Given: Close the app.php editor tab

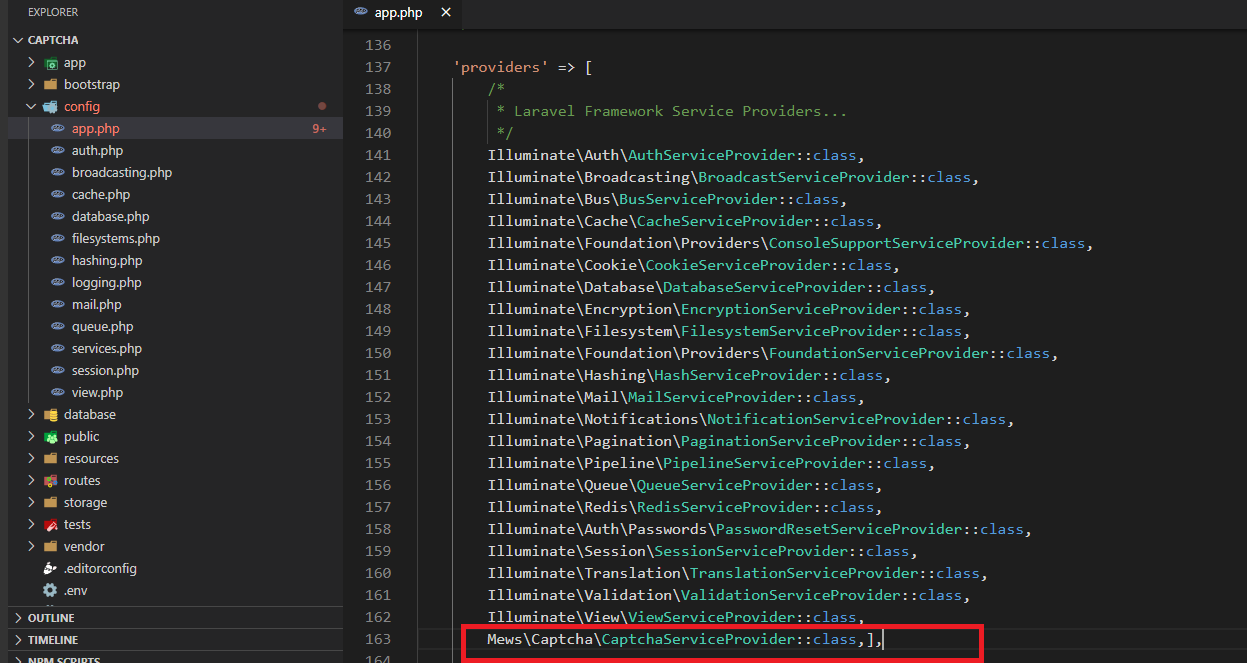Looking at the screenshot, I should tap(446, 13).
